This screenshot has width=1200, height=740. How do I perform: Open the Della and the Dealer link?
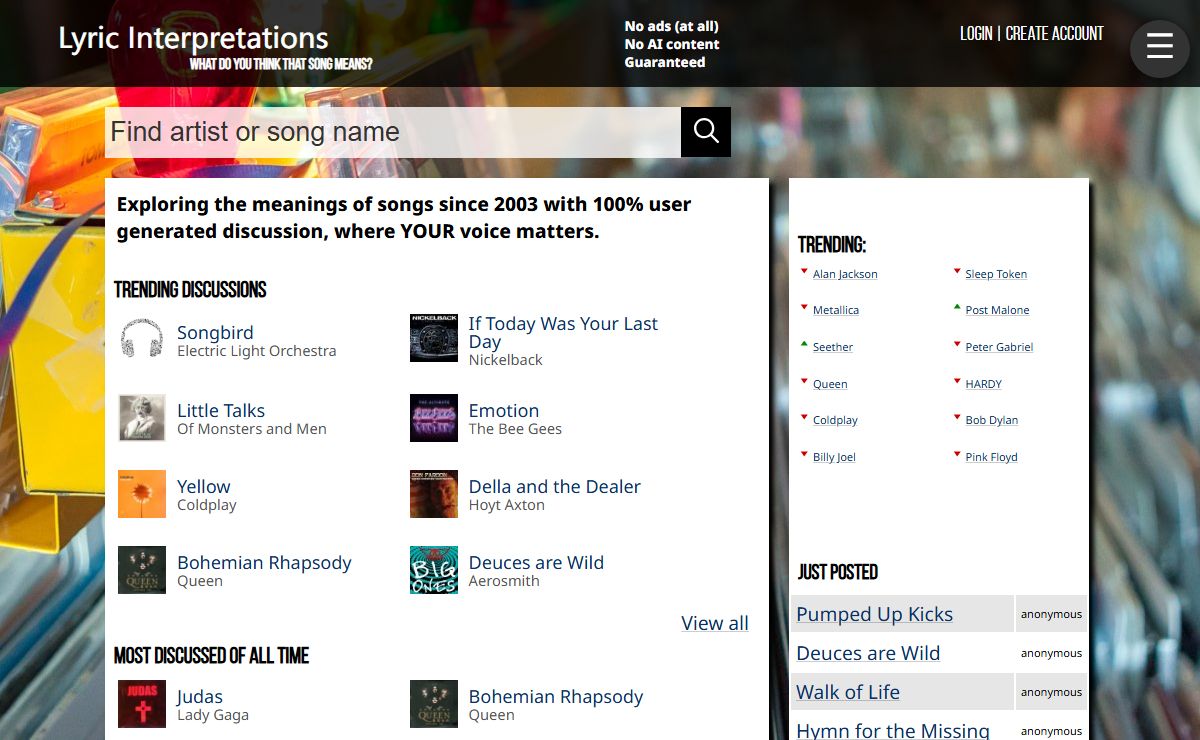(x=555, y=486)
